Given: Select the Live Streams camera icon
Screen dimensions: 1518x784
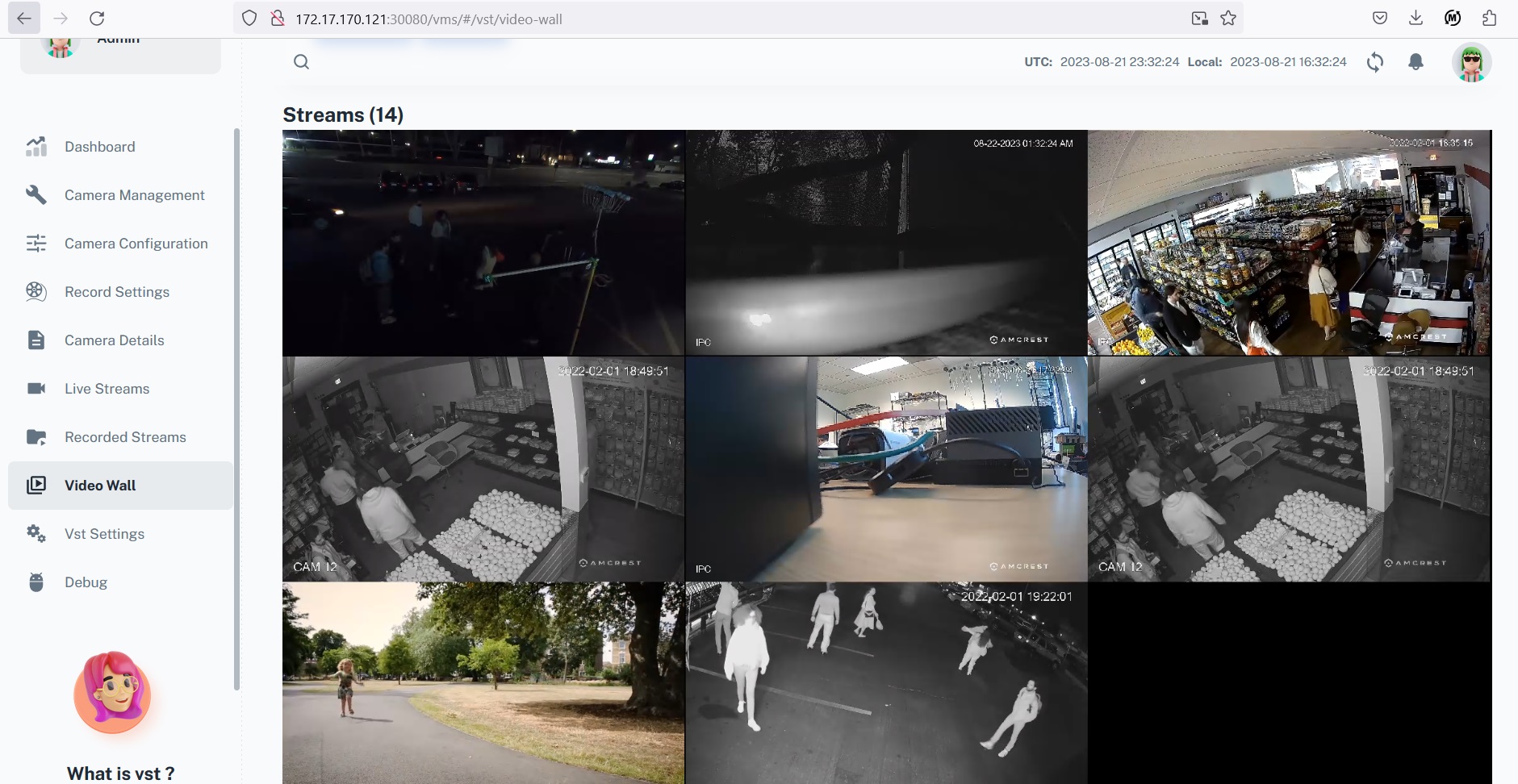Looking at the screenshot, I should click(x=36, y=388).
